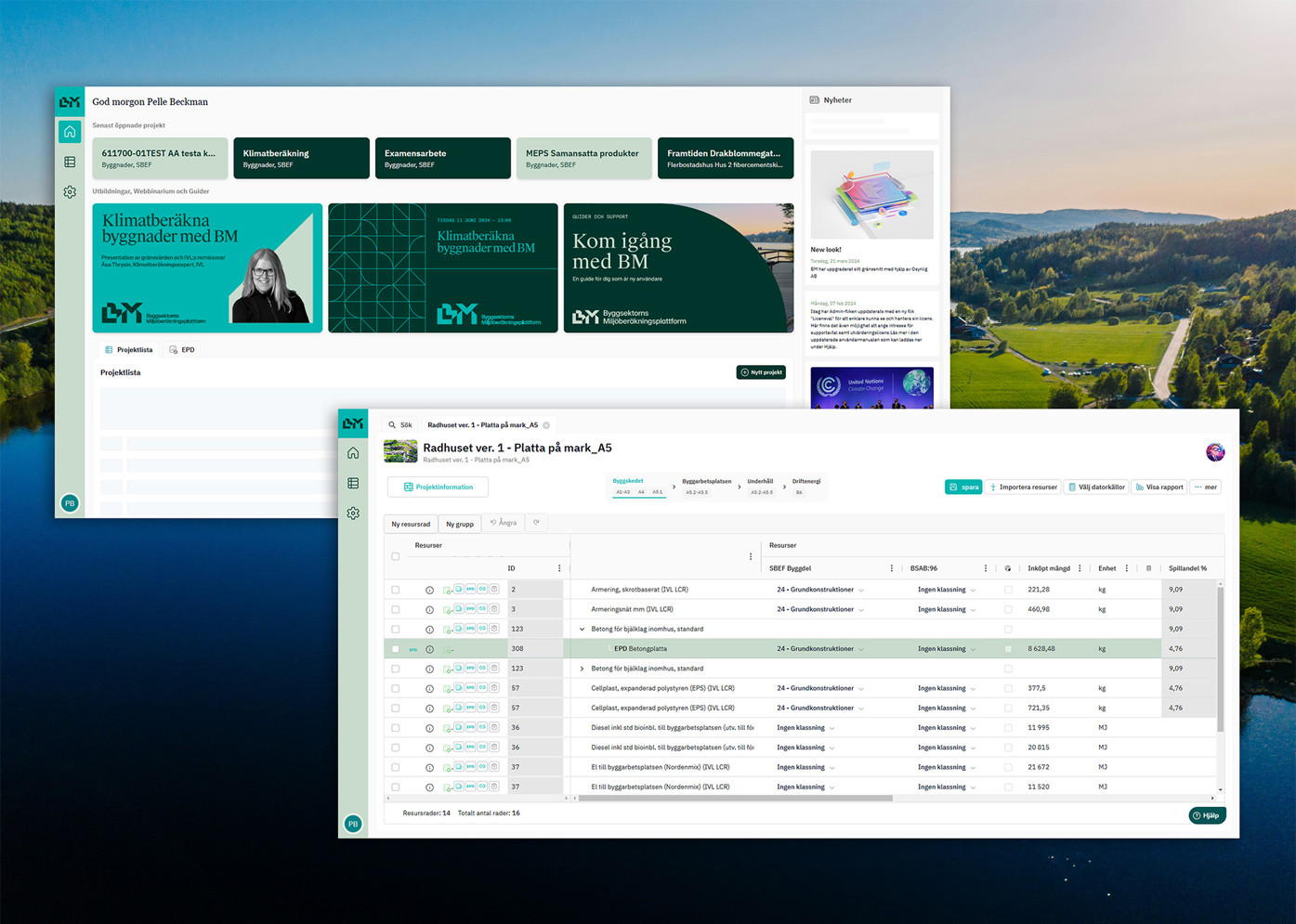
Task: Open the ID column options menu
Action: (559, 568)
